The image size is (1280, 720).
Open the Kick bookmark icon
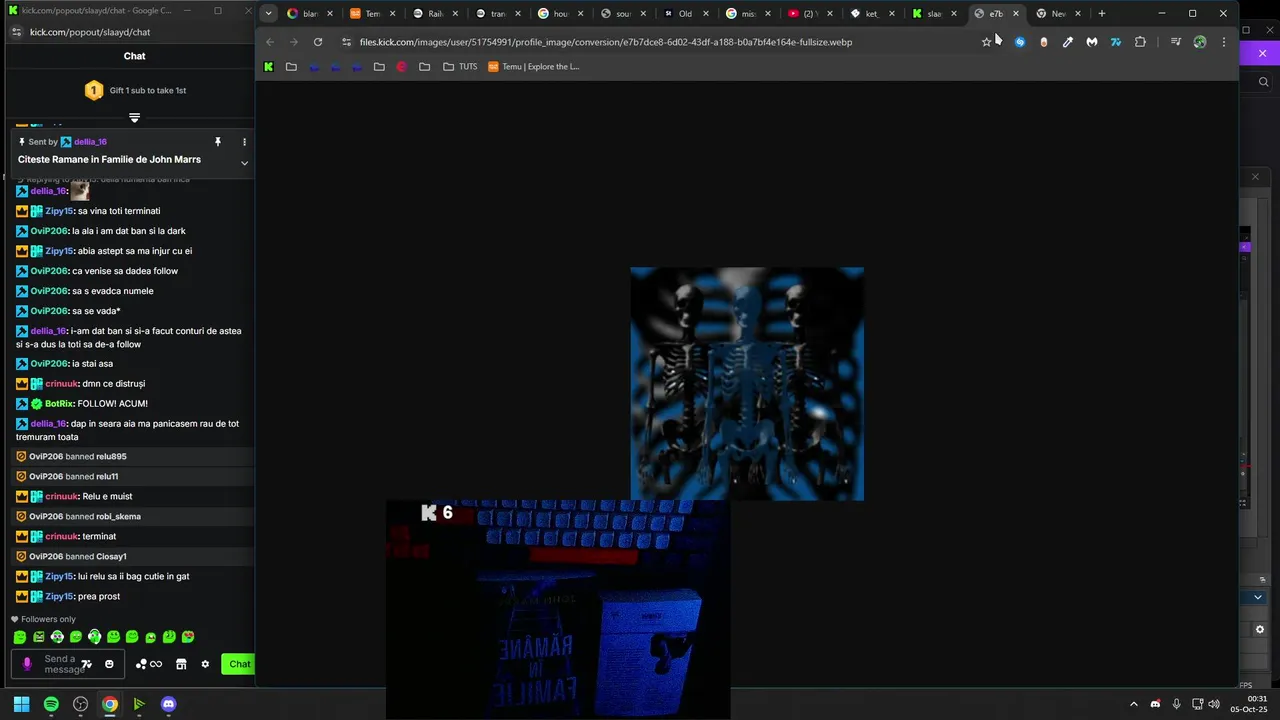click(x=268, y=67)
